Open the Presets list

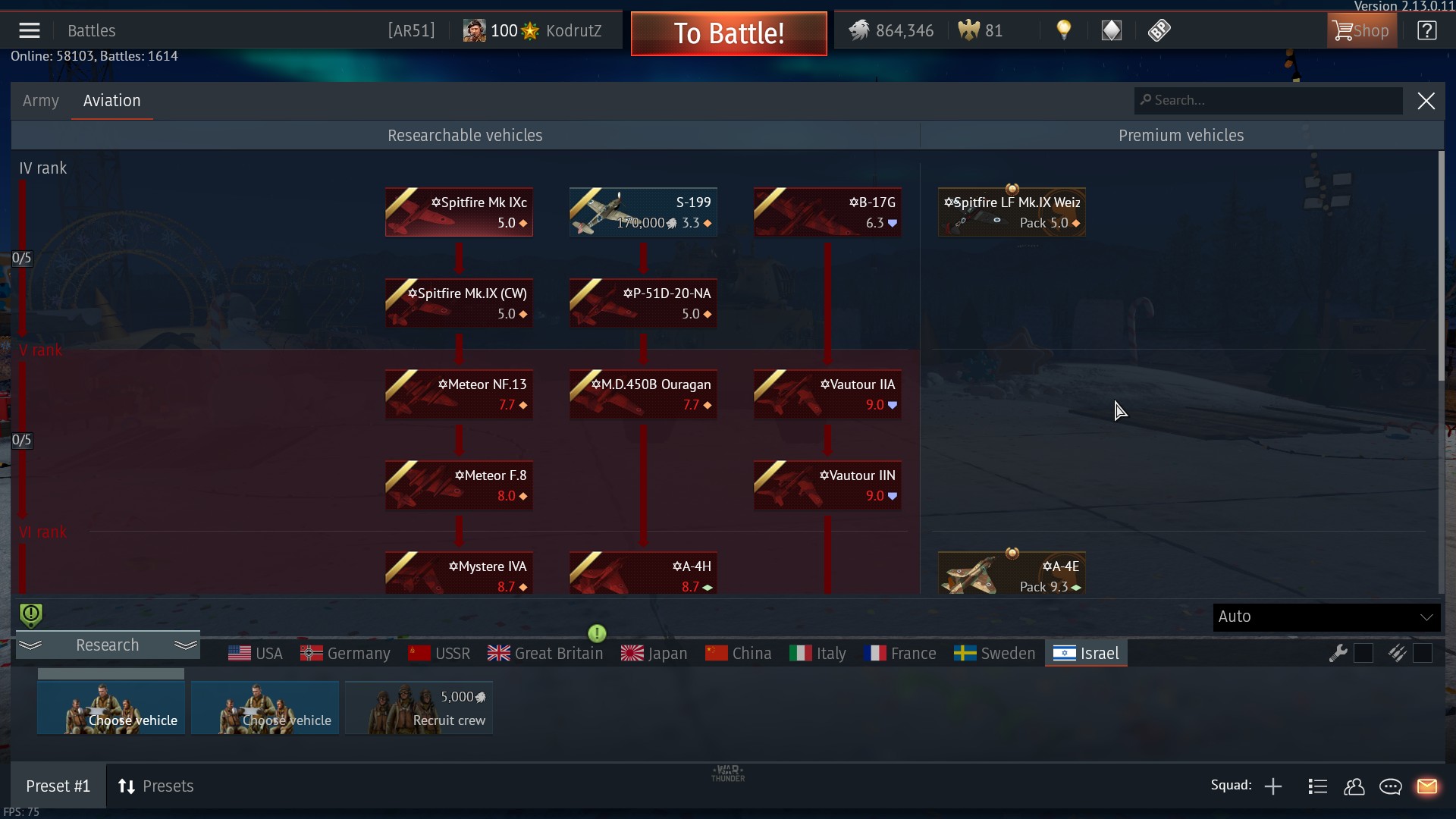(155, 786)
